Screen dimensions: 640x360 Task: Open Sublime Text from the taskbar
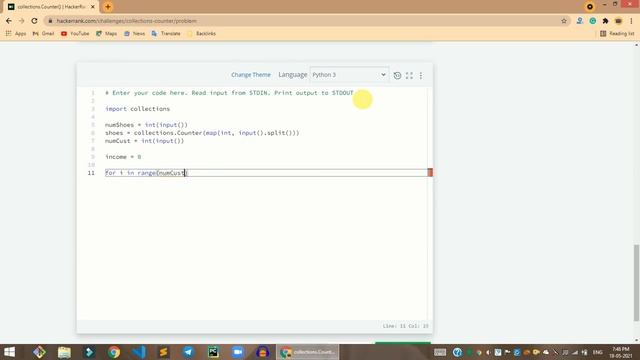point(163,352)
